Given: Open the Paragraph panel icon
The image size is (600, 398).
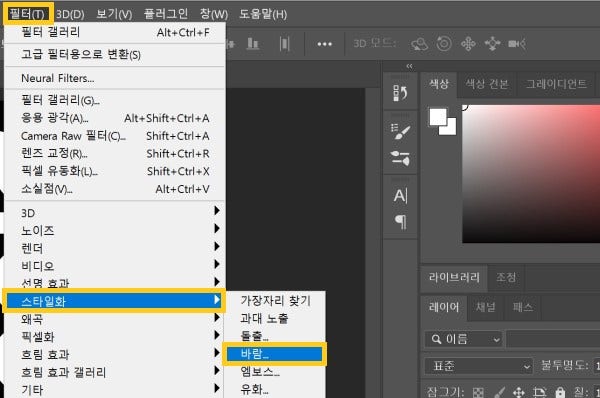Looking at the screenshot, I should pyautogui.click(x=400, y=221).
